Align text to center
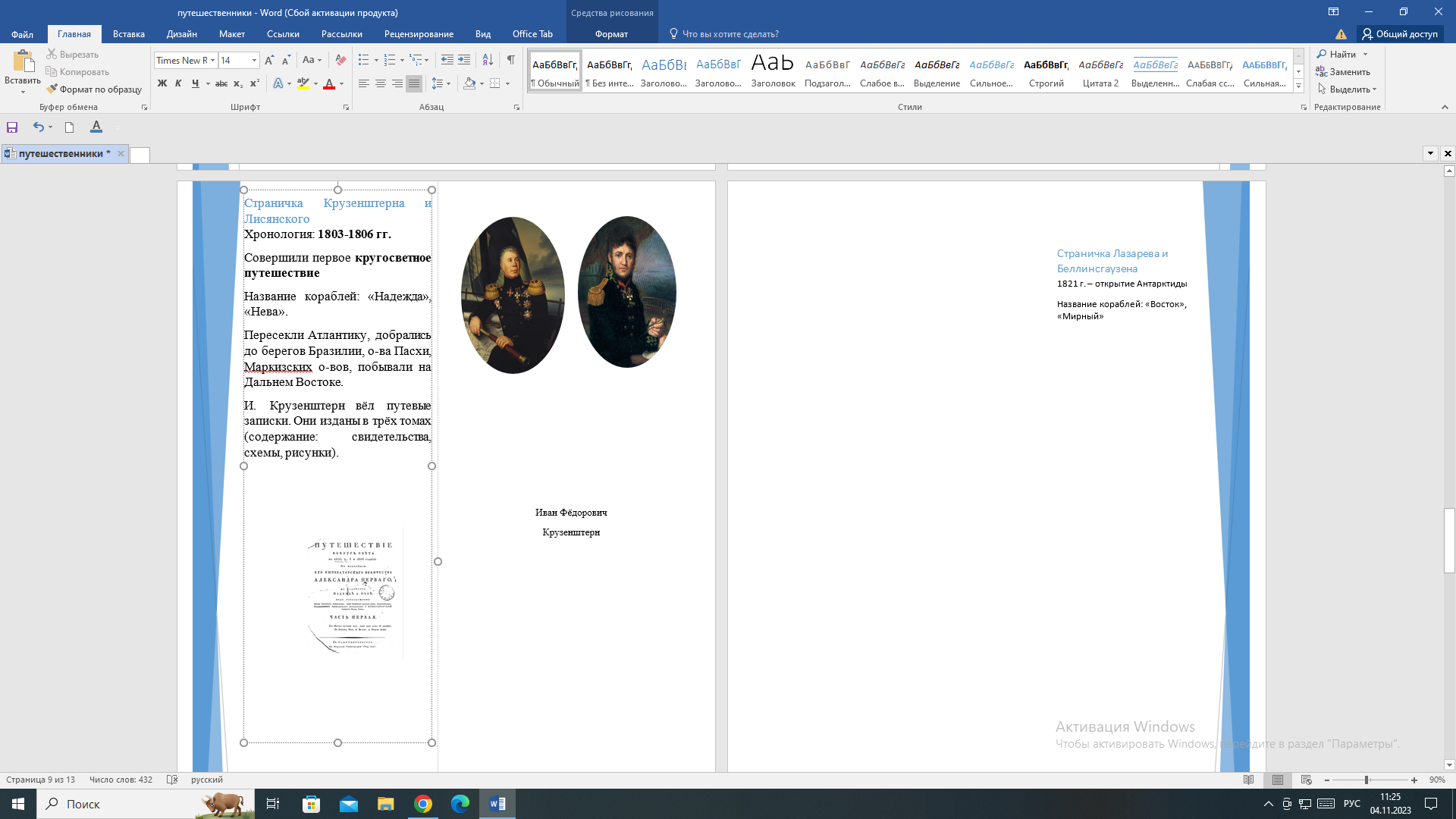 [x=380, y=83]
